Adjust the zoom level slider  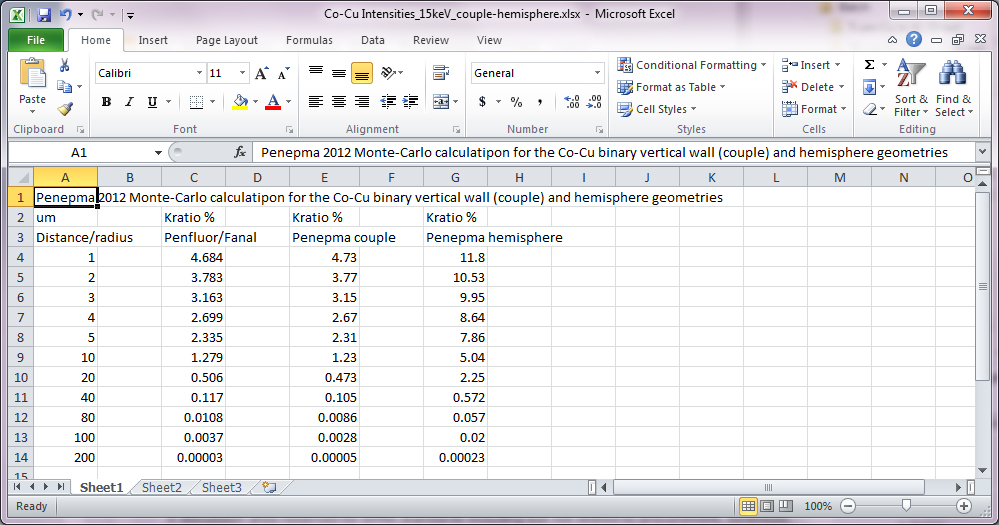[905, 506]
